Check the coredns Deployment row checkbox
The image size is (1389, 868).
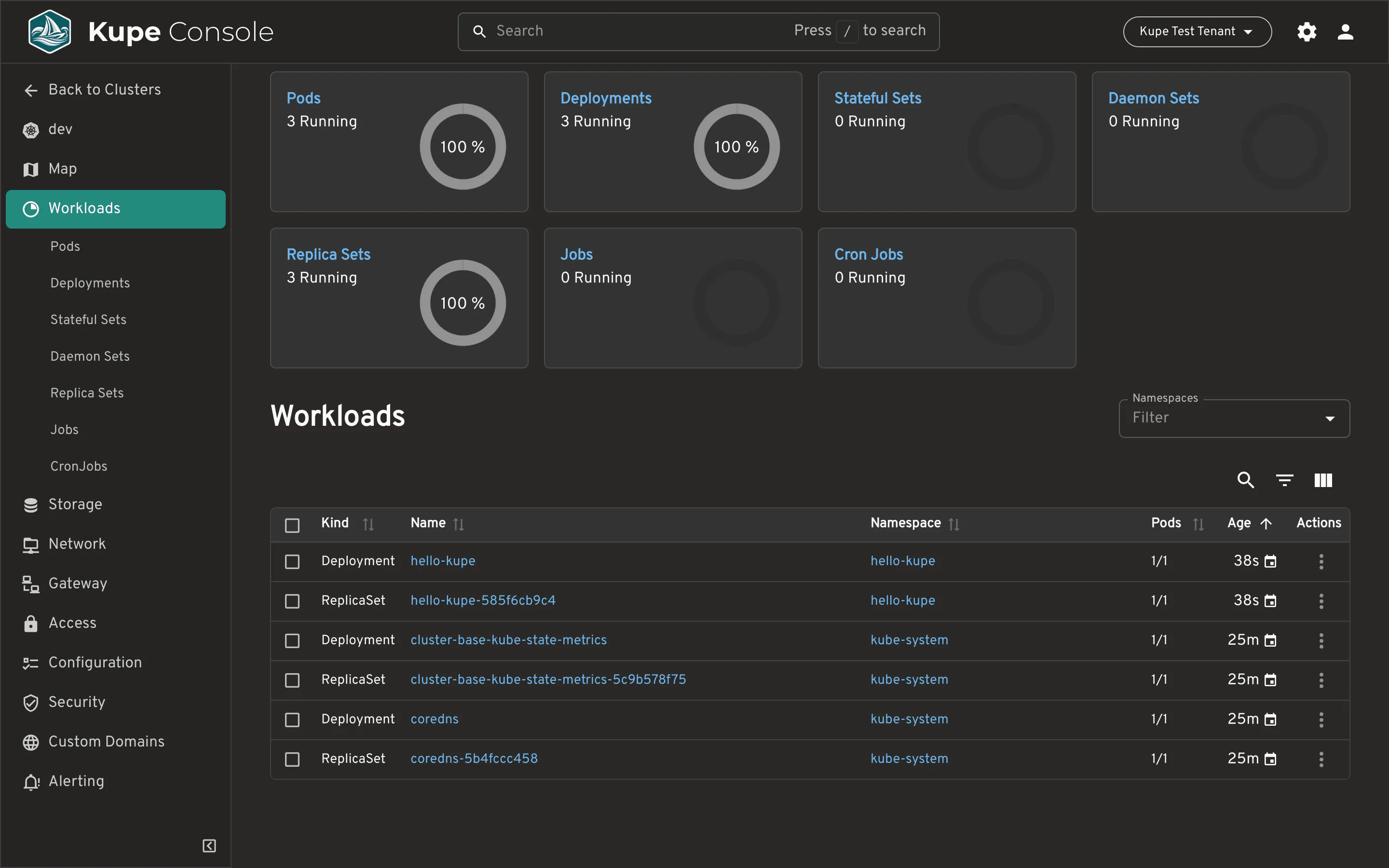tap(292, 720)
